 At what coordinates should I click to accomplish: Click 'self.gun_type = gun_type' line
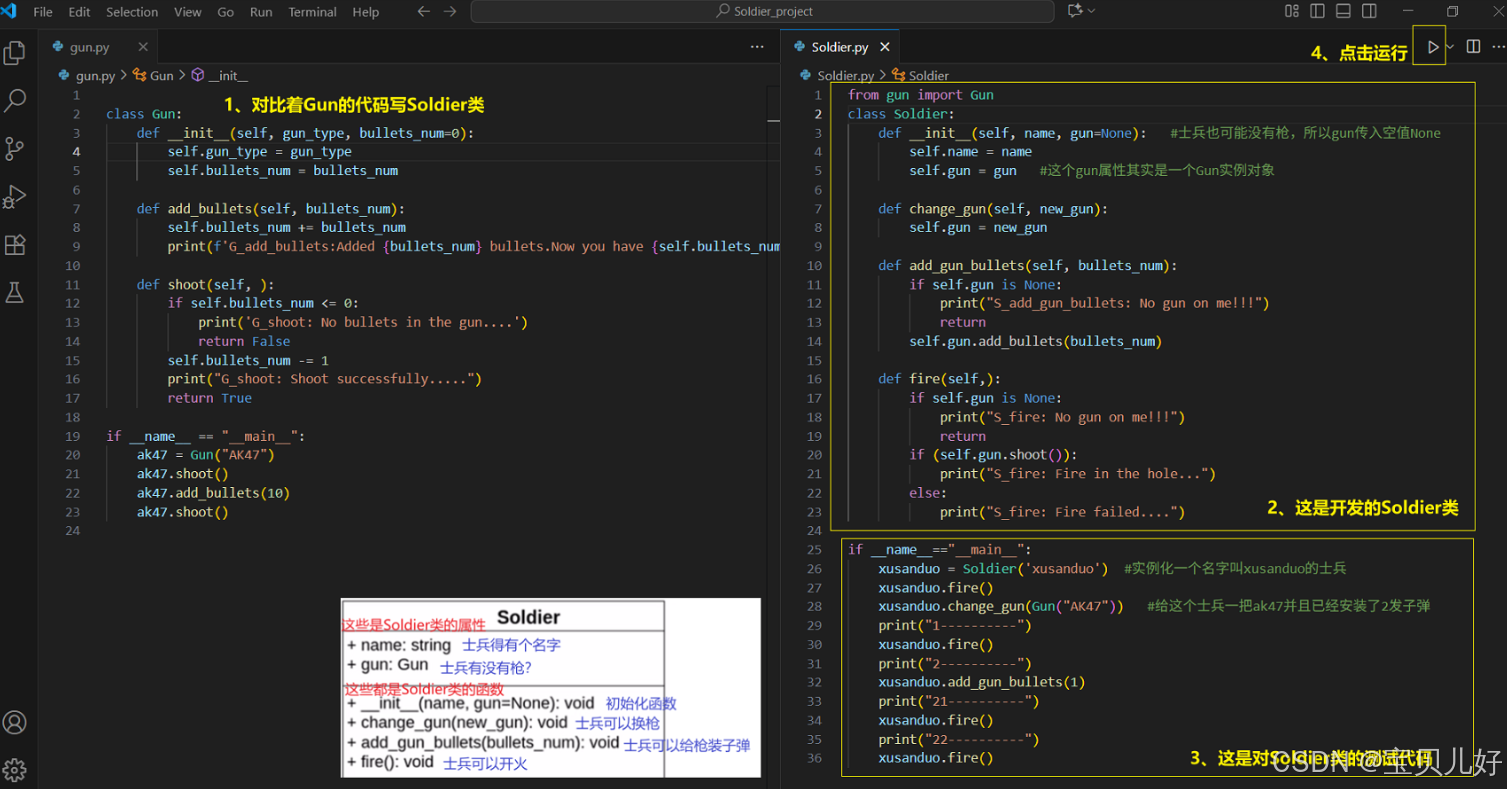point(260,152)
